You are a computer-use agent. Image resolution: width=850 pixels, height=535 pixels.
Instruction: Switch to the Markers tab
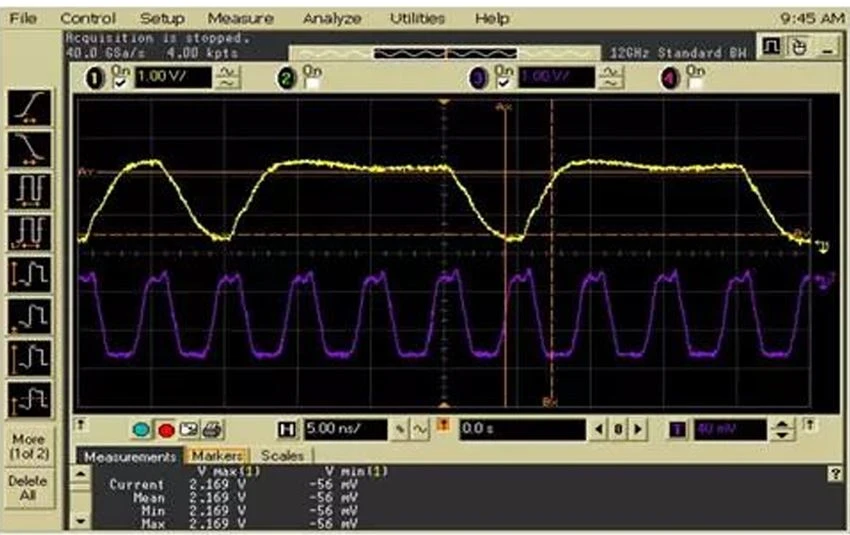tap(217, 456)
